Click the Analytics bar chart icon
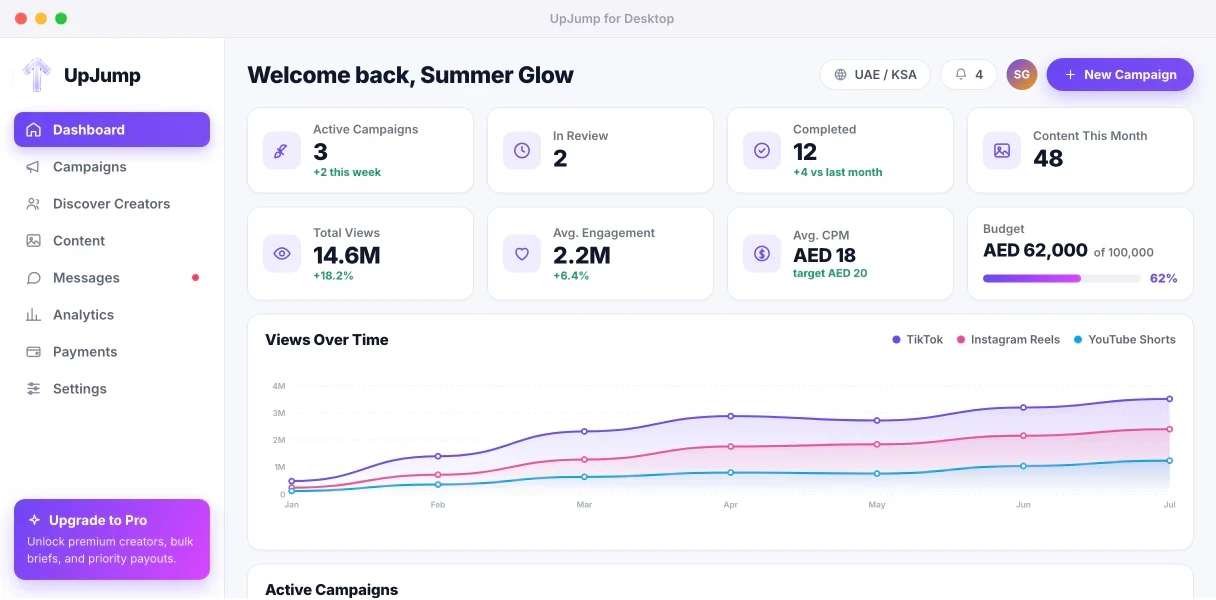Image resolution: width=1216 pixels, height=600 pixels. click(x=33, y=315)
